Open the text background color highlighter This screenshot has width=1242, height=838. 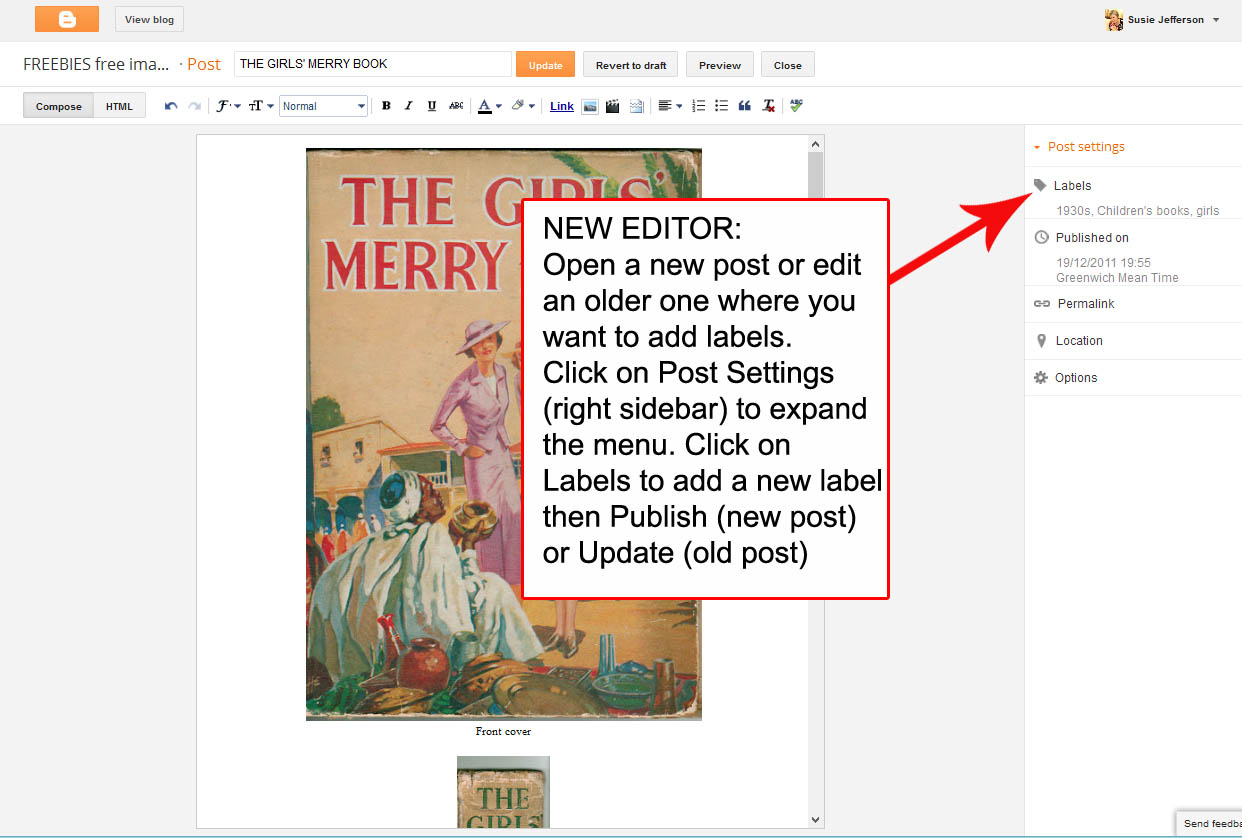click(523, 106)
